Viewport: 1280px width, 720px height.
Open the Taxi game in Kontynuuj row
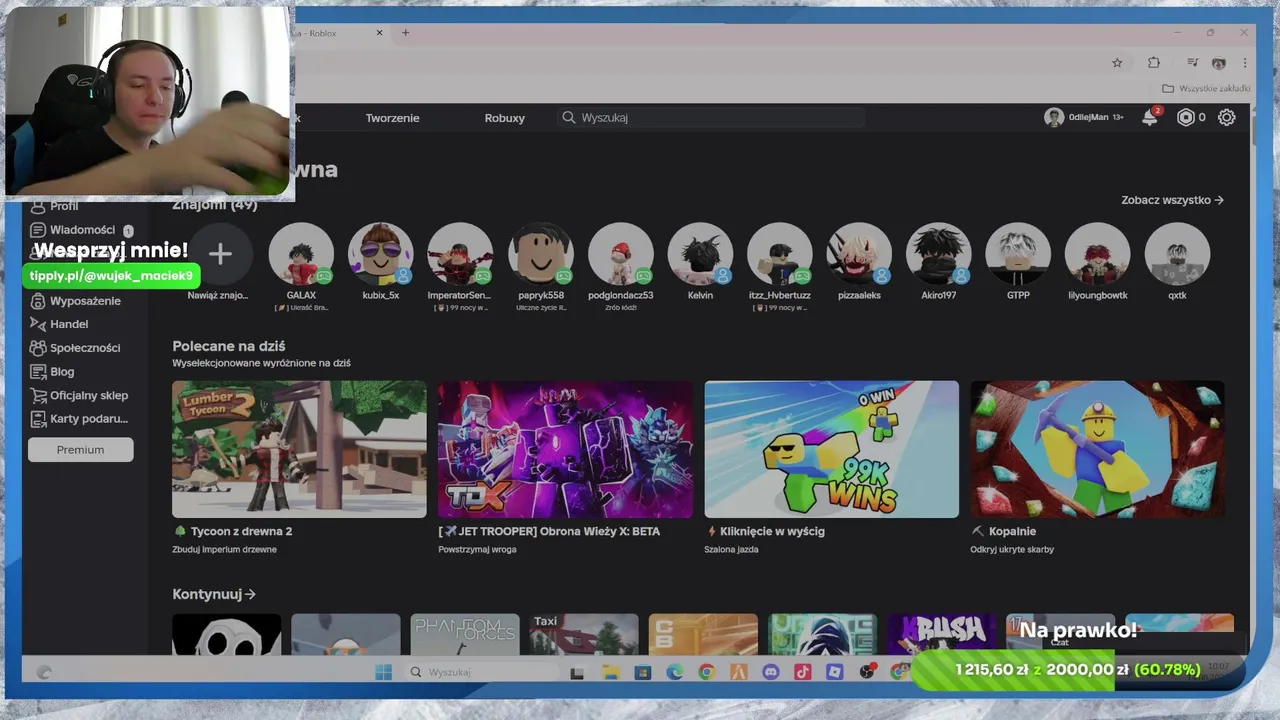point(584,634)
